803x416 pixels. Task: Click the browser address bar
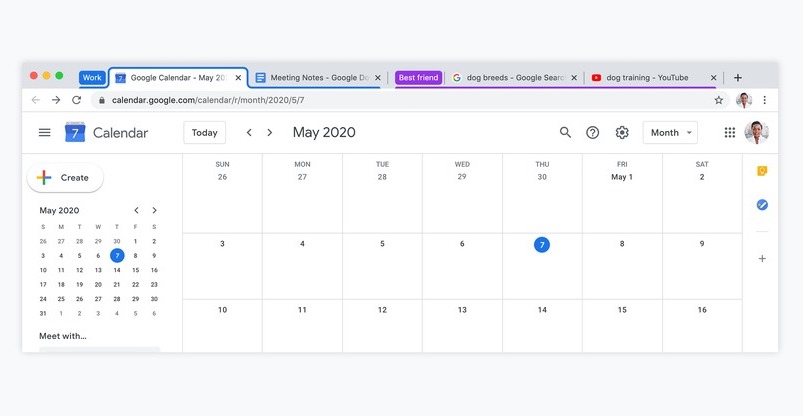(x=400, y=100)
